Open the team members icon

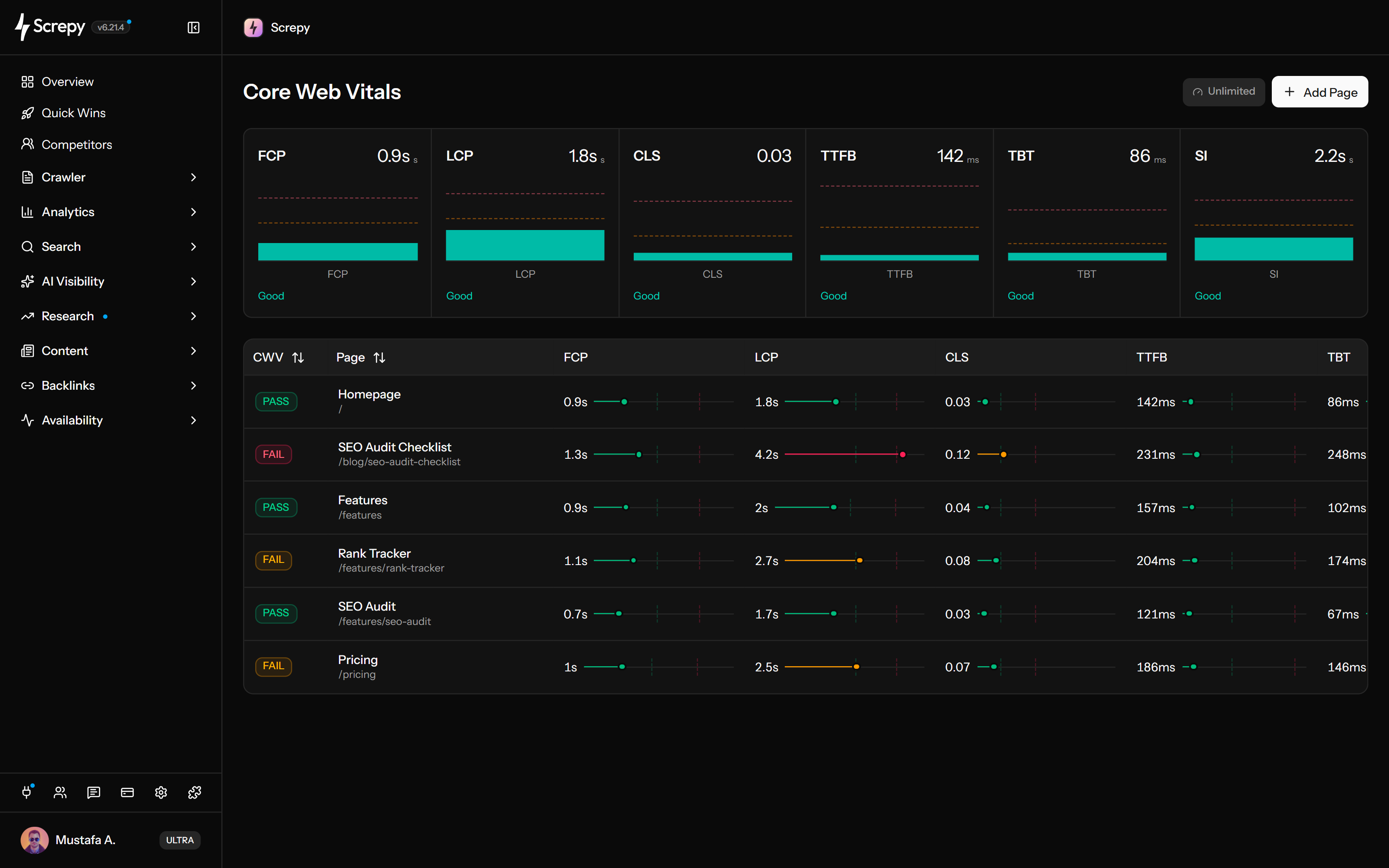[x=60, y=792]
